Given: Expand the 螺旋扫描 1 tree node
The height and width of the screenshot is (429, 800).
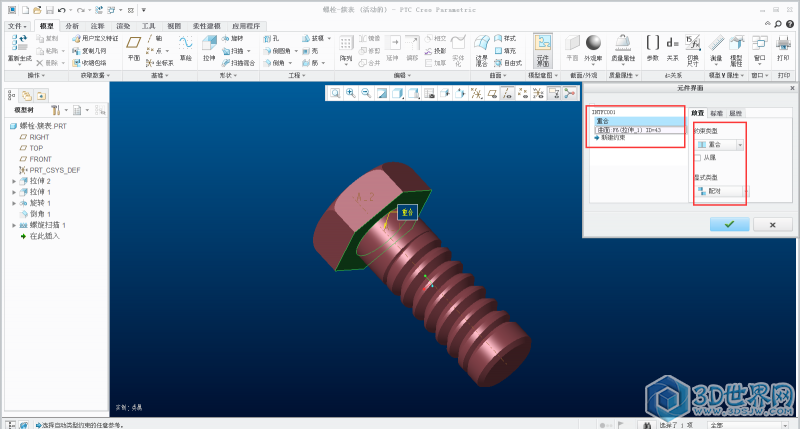Looking at the screenshot, I should 14,225.
